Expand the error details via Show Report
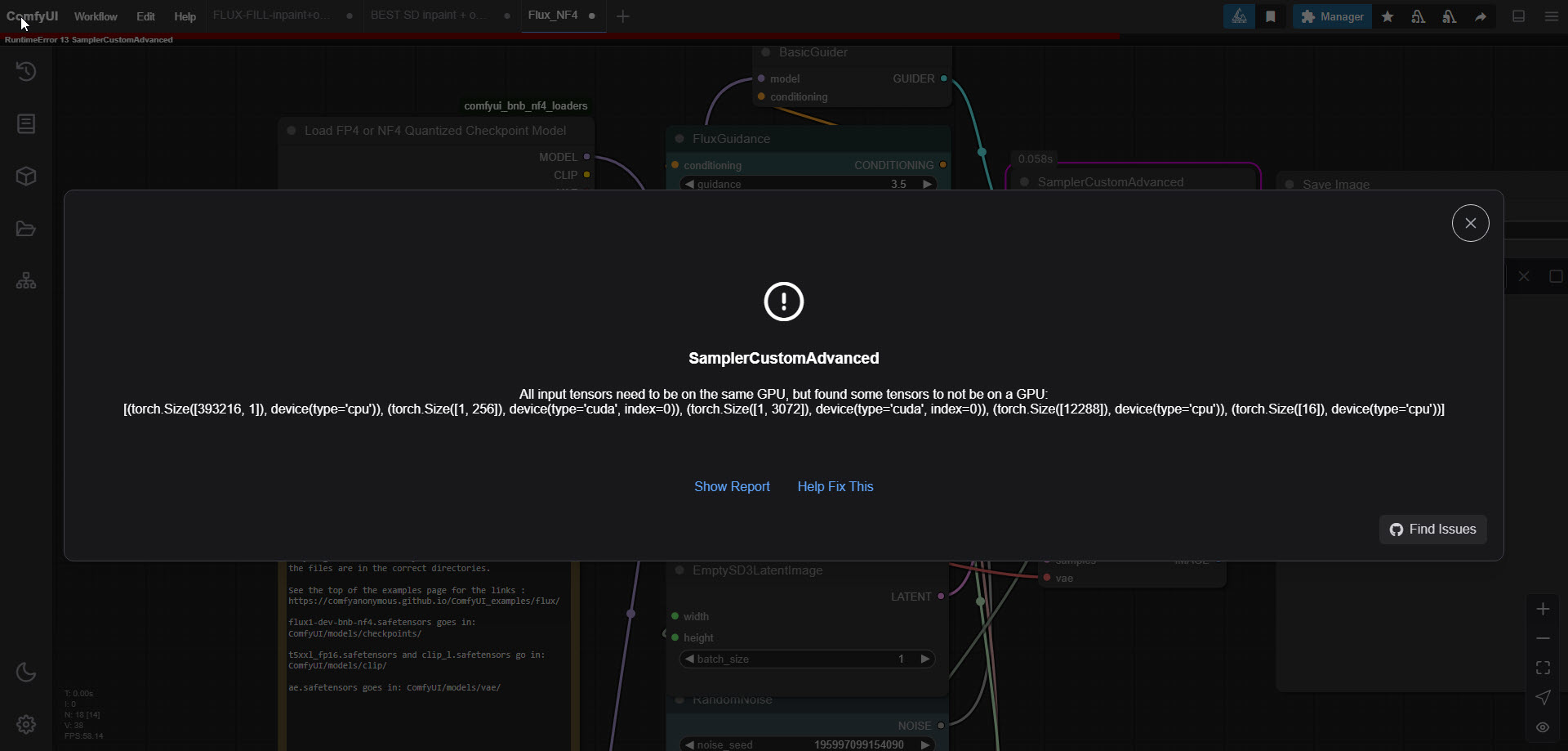 coord(732,486)
